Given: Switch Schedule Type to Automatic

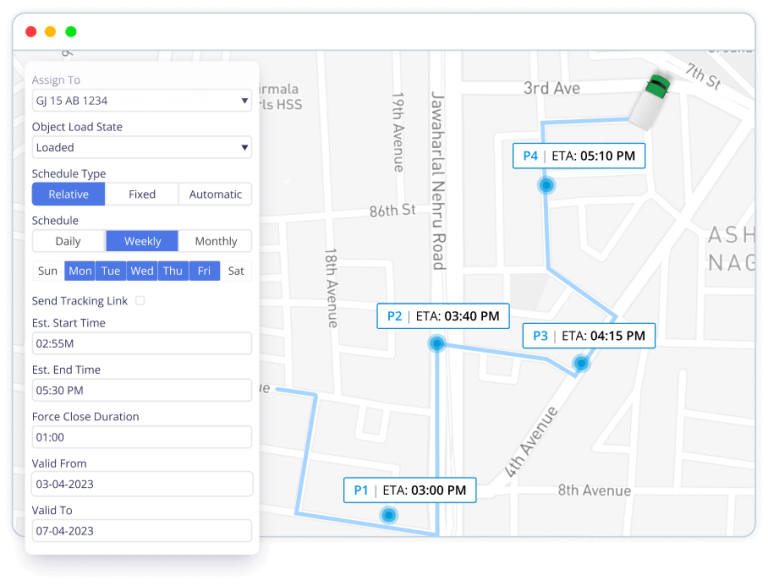Looking at the screenshot, I should 215,194.
